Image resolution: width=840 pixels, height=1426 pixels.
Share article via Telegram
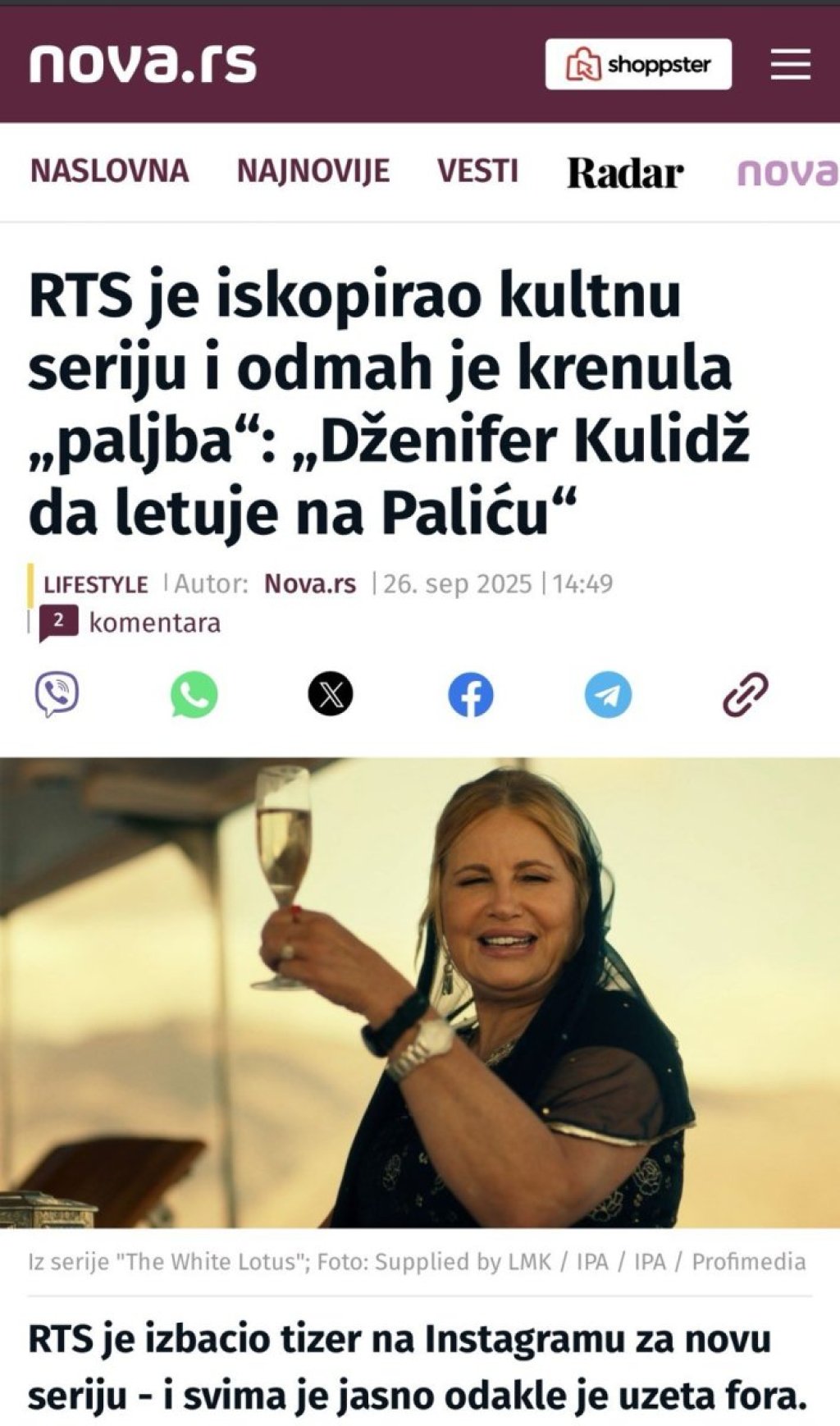click(x=608, y=695)
